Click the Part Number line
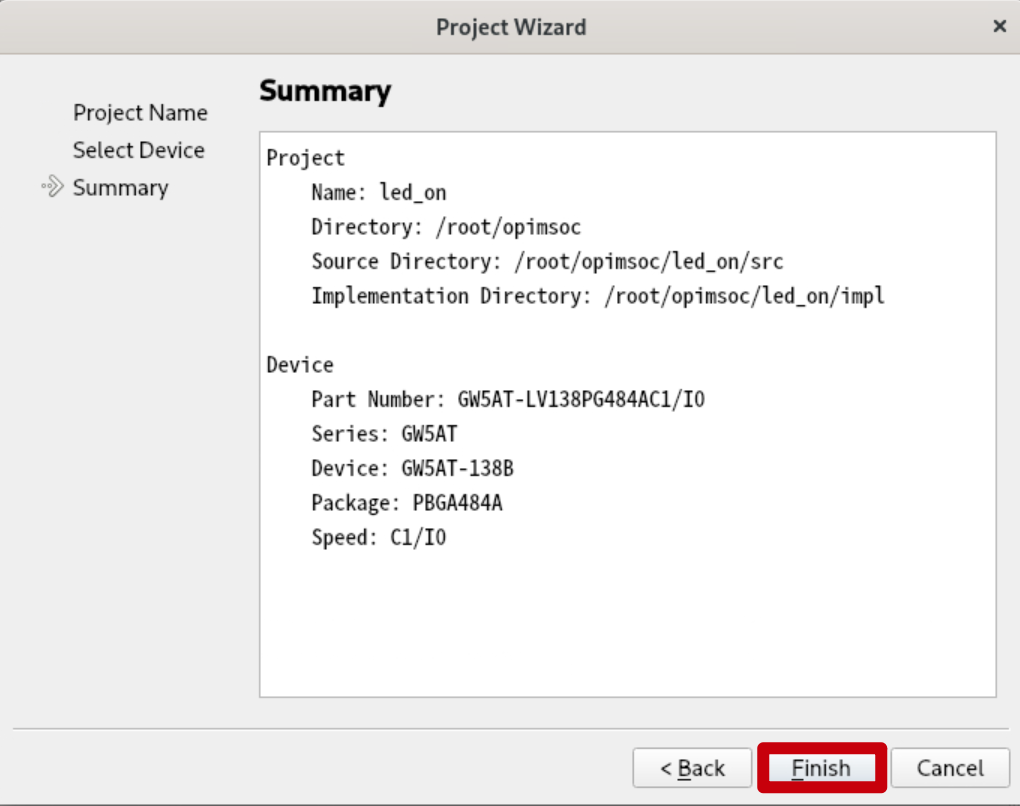 point(508,399)
